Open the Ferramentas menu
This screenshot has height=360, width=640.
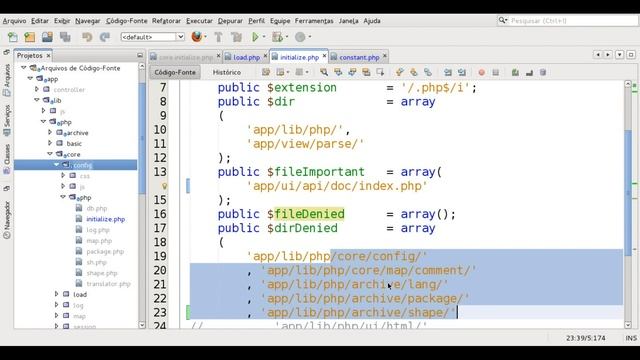pyautogui.click(x=314, y=21)
